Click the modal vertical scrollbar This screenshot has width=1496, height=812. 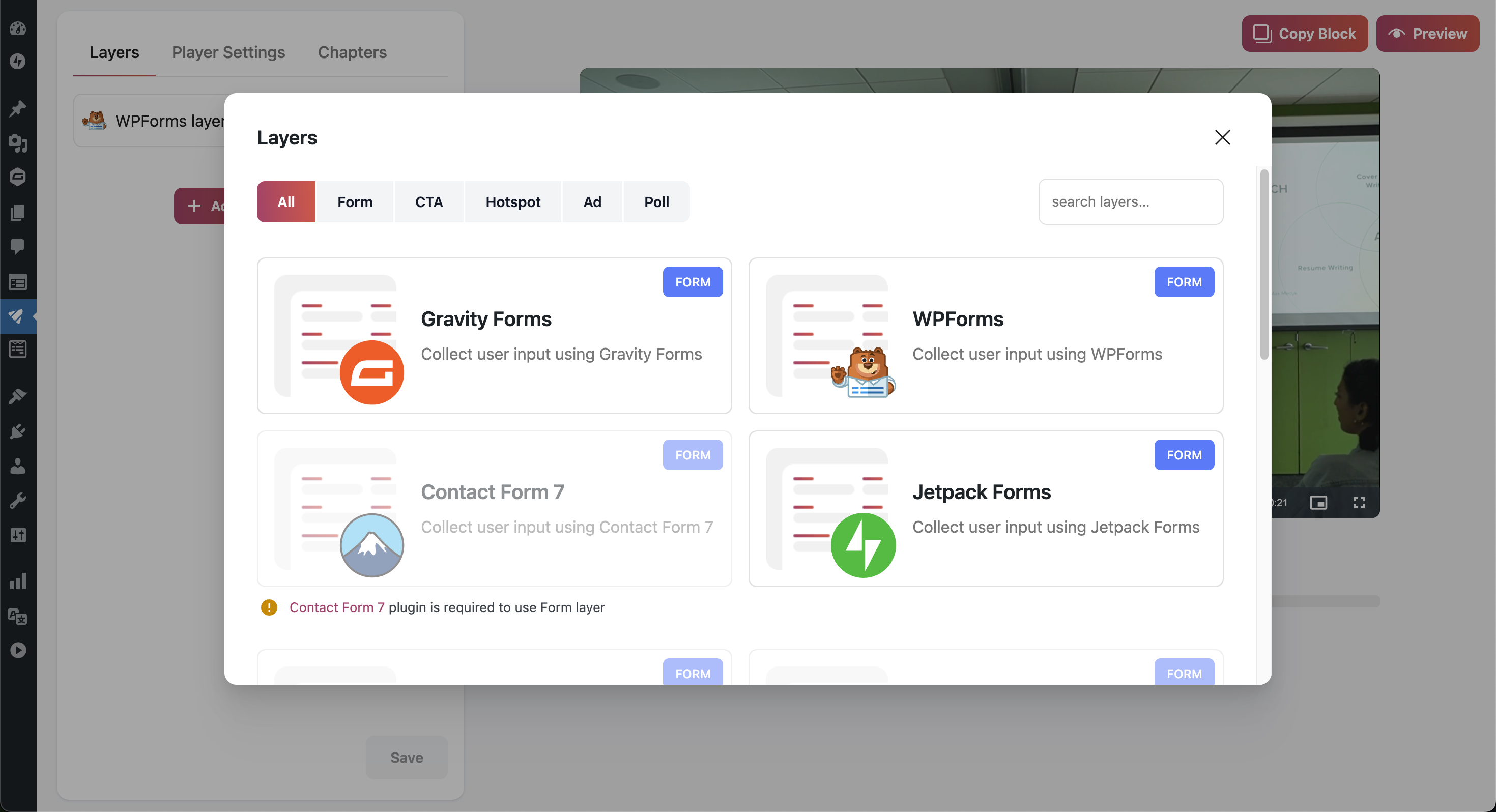(x=1263, y=264)
